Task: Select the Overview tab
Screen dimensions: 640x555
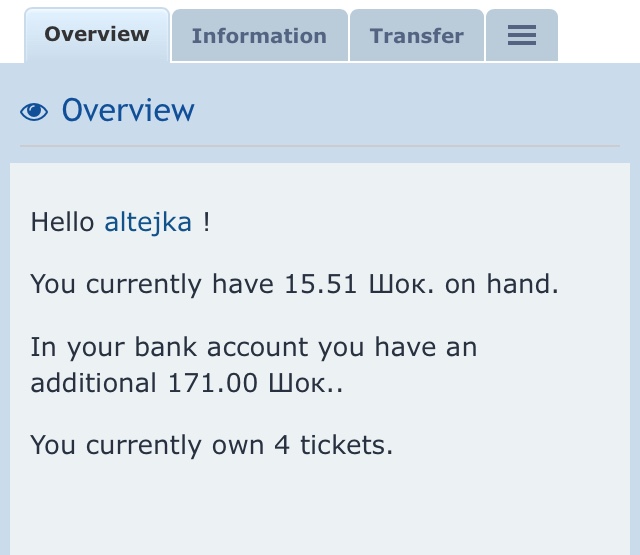Action: 97,34
